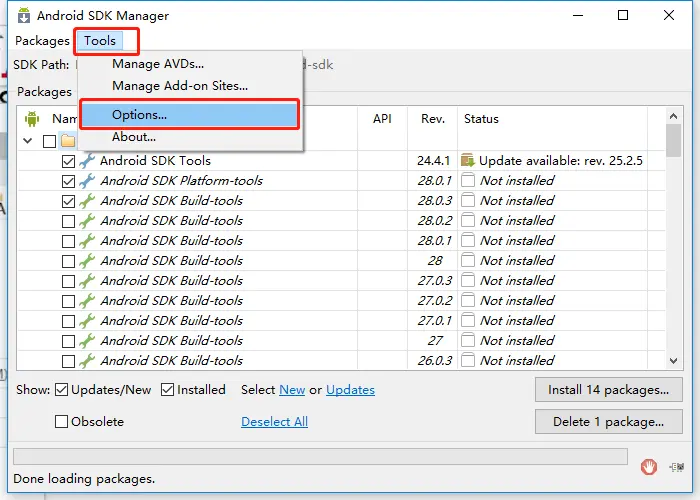Toggle the Installed show filter
This screenshot has height=500, width=700.
click(167, 390)
